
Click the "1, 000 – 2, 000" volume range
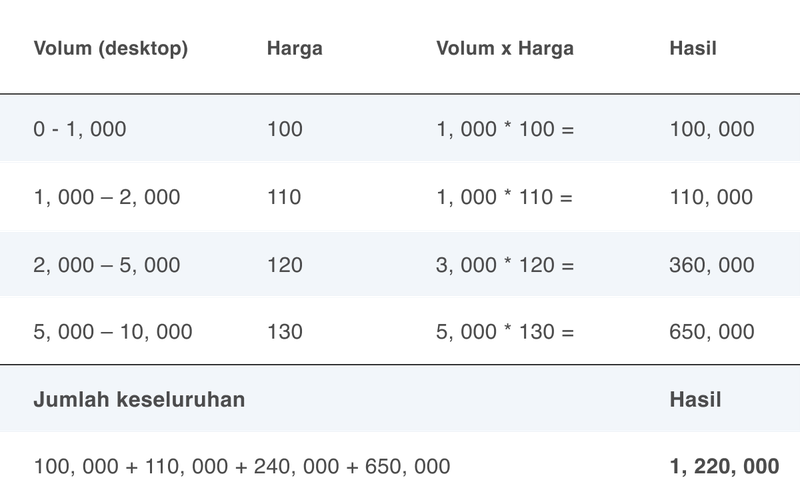(107, 197)
